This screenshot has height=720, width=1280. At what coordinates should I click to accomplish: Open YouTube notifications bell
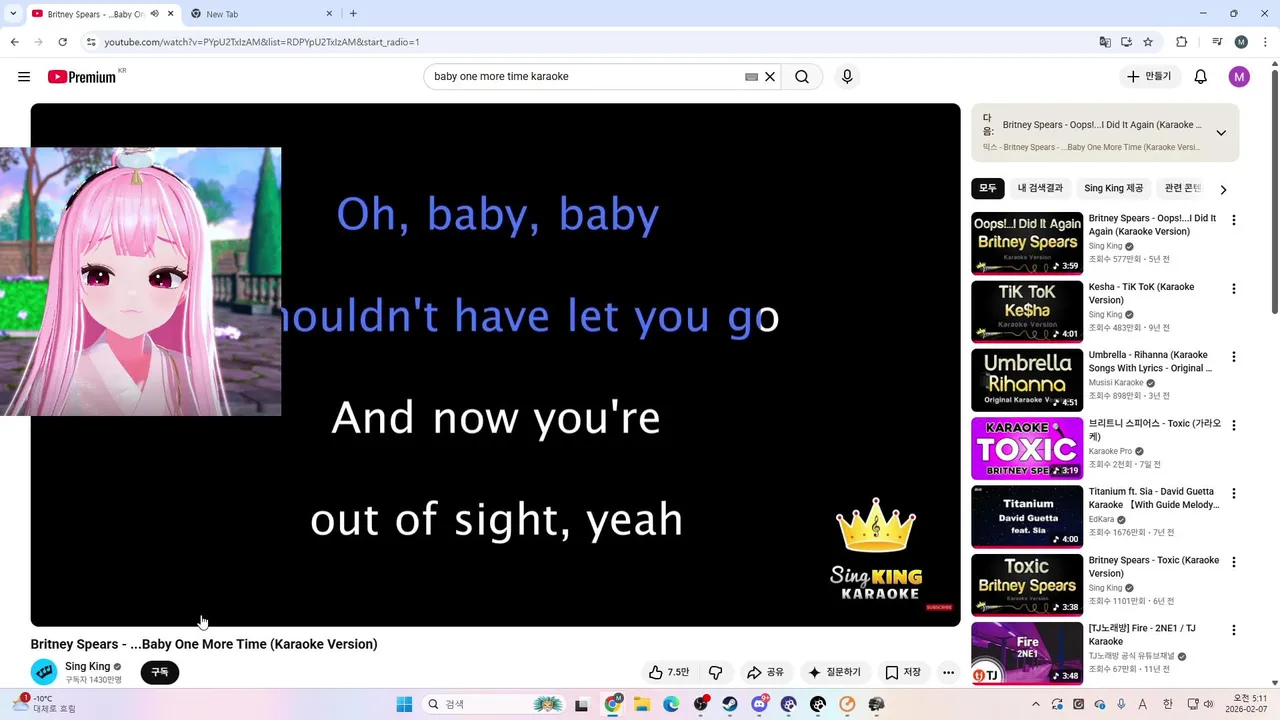[1201, 77]
